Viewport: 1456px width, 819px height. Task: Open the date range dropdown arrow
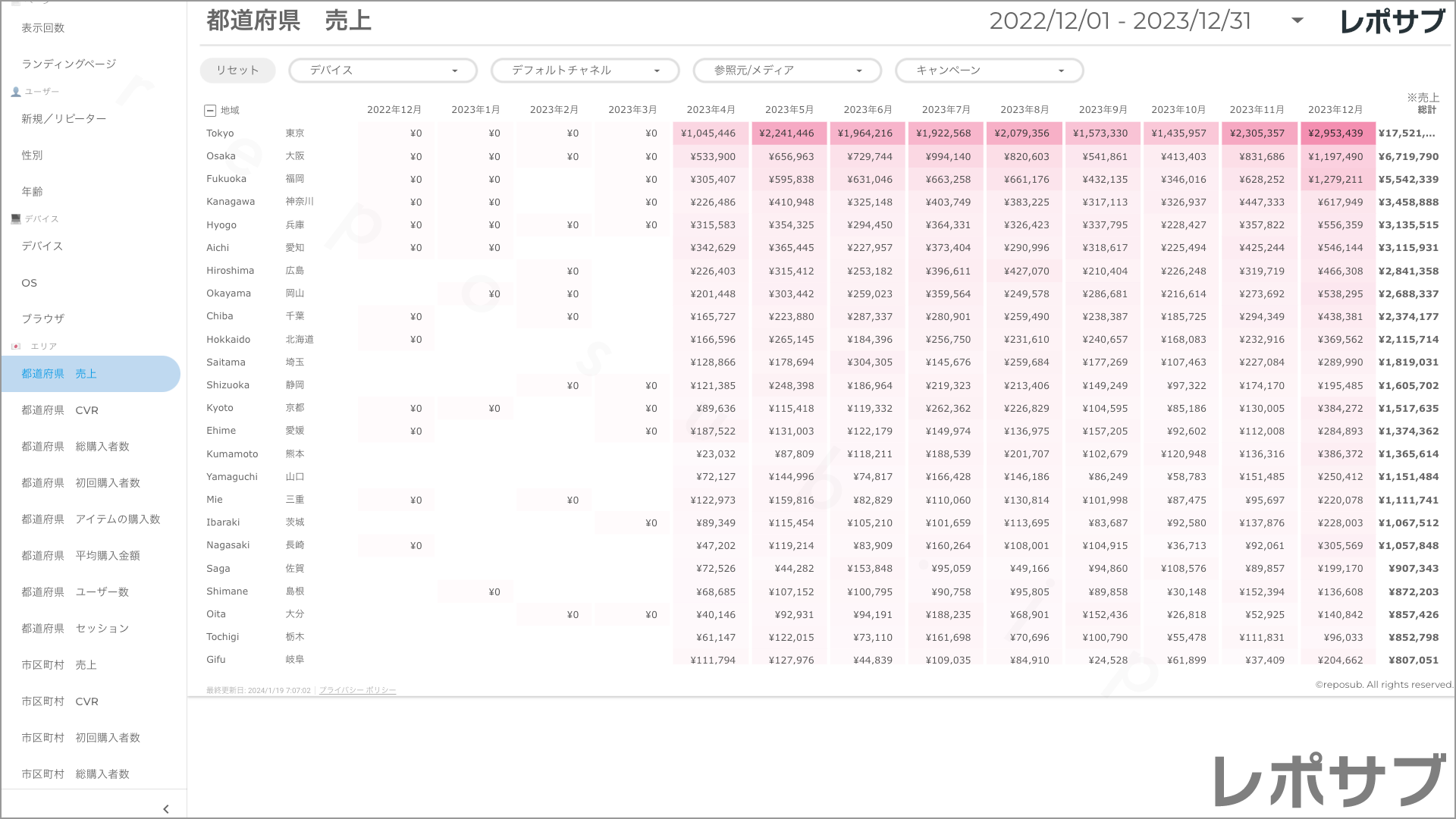tap(1298, 20)
